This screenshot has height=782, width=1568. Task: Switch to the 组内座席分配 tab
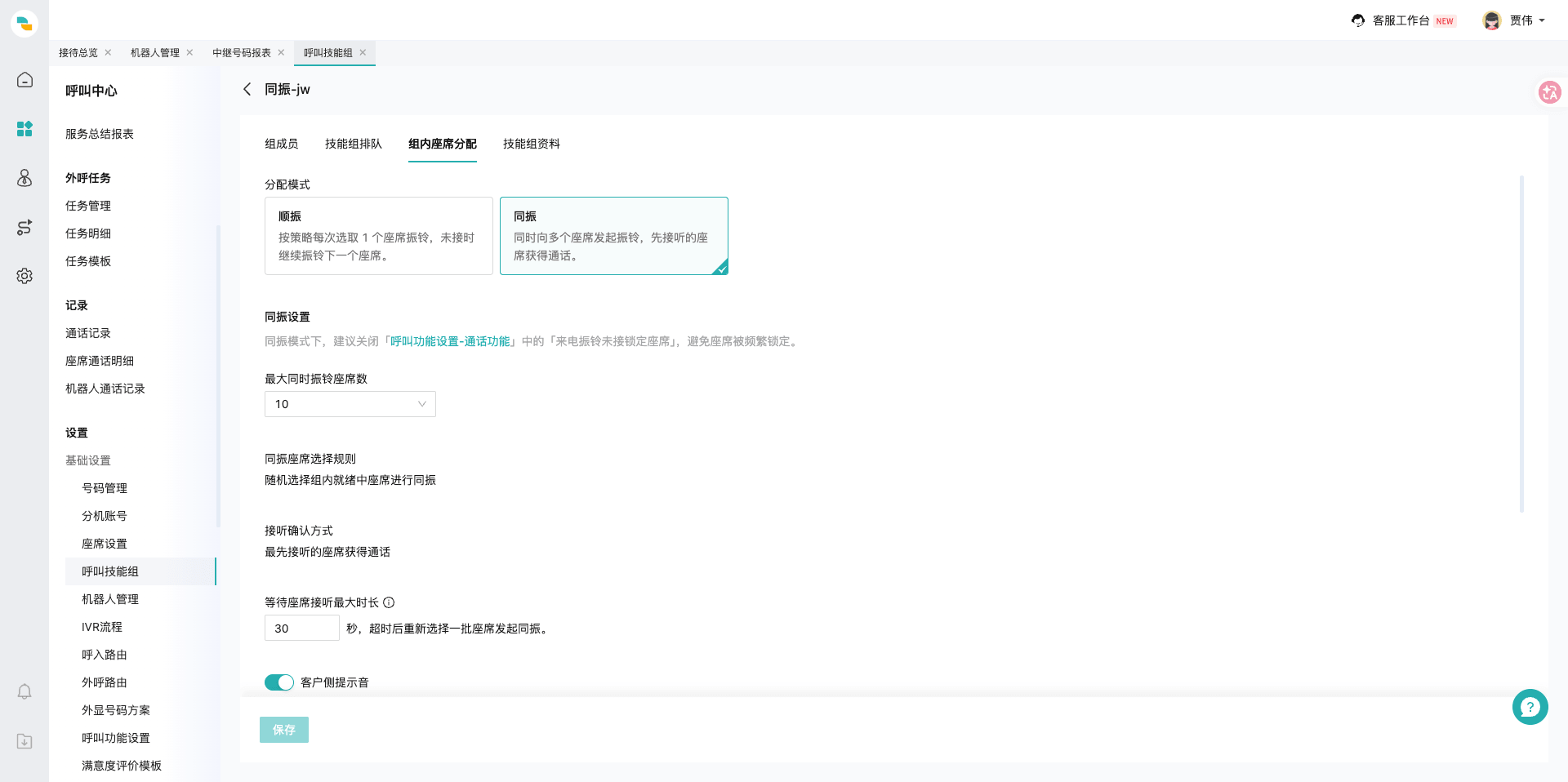[x=443, y=144]
